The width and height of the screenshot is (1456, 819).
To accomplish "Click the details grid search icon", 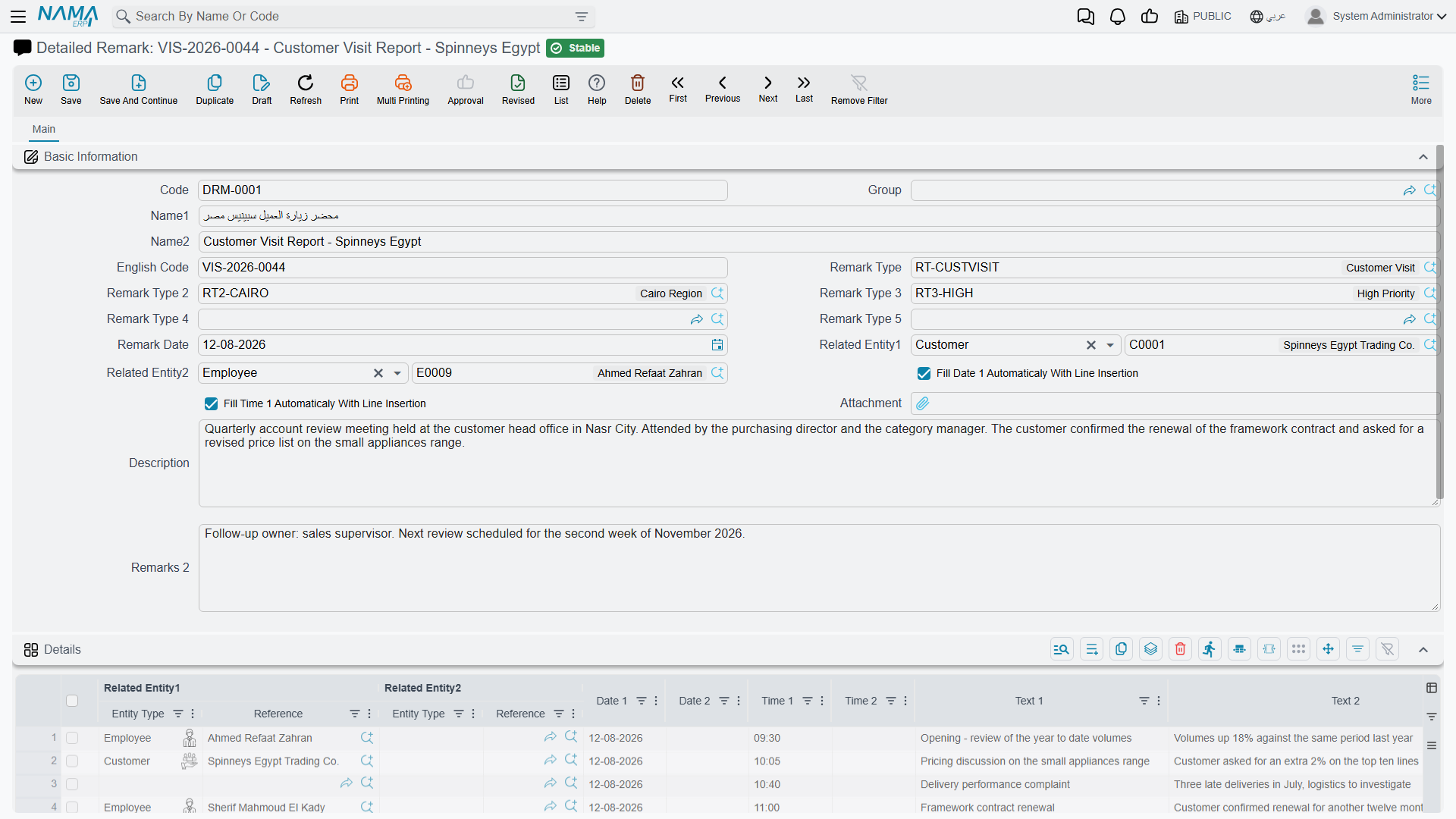I will (x=1062, y=649).
